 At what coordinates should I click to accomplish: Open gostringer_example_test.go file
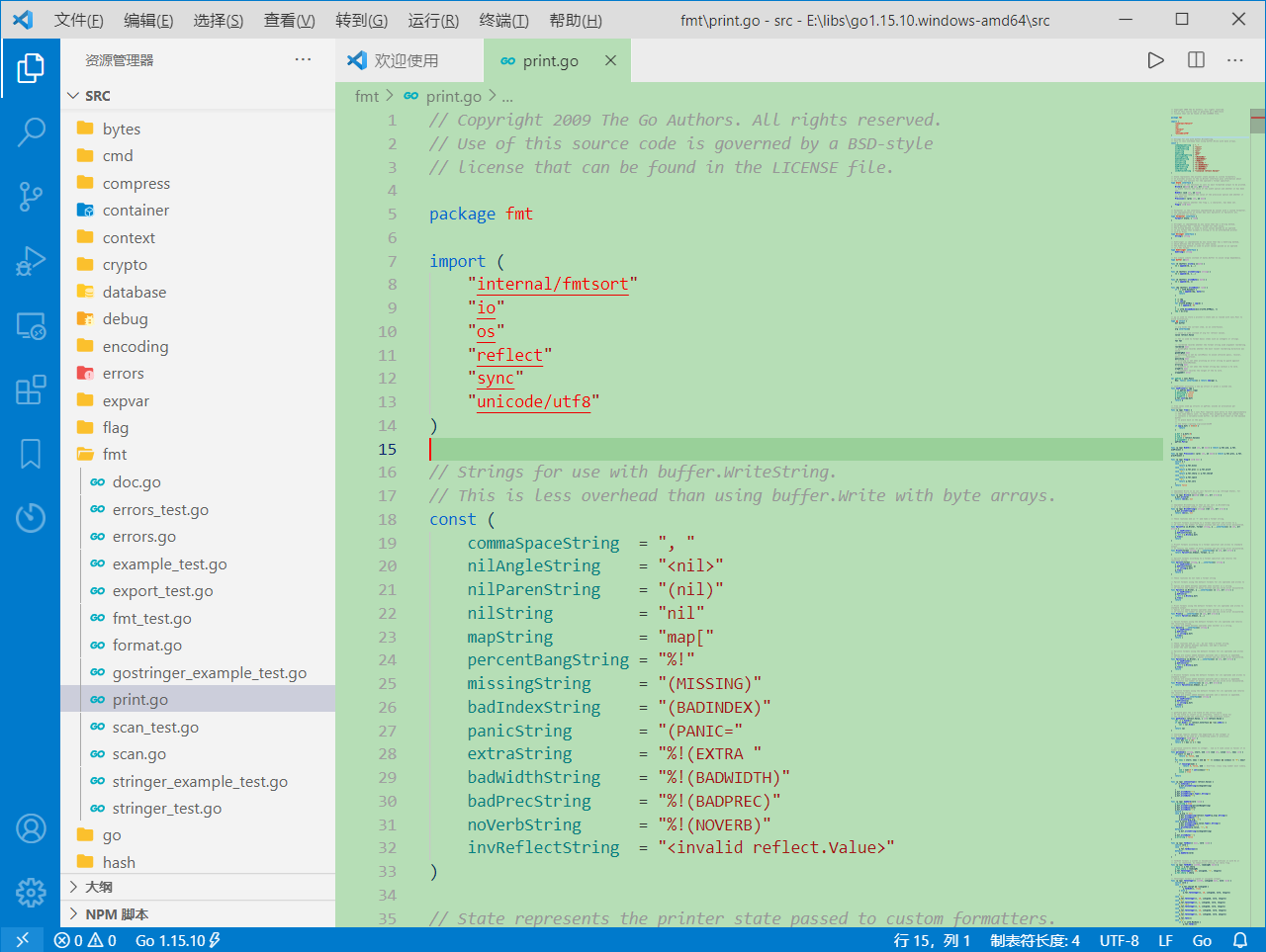click(x=198, y=673)
